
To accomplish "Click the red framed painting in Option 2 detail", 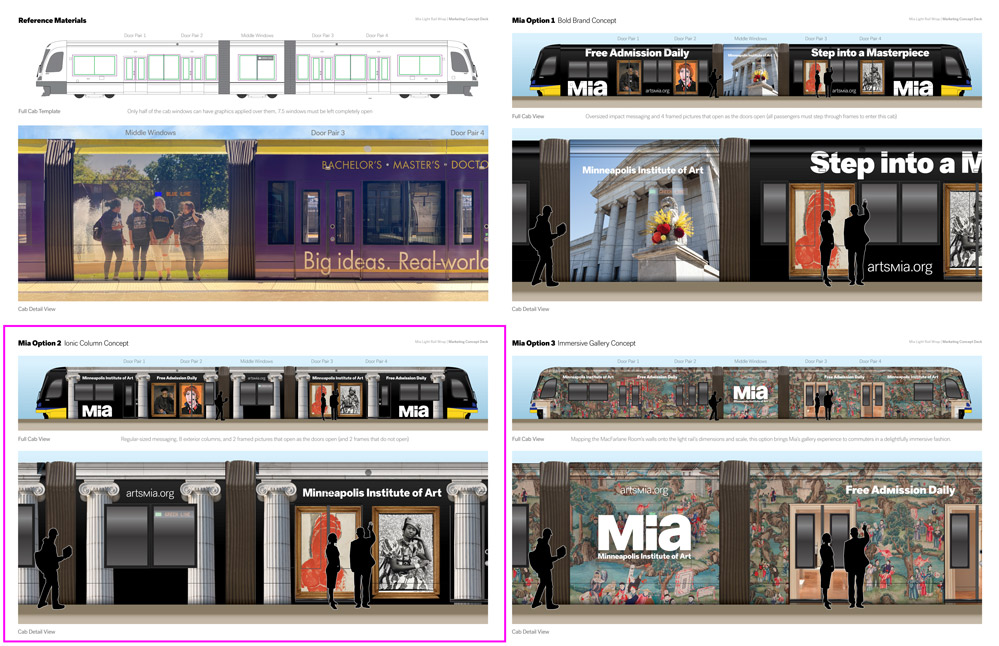I will click(x=330, y=553).
